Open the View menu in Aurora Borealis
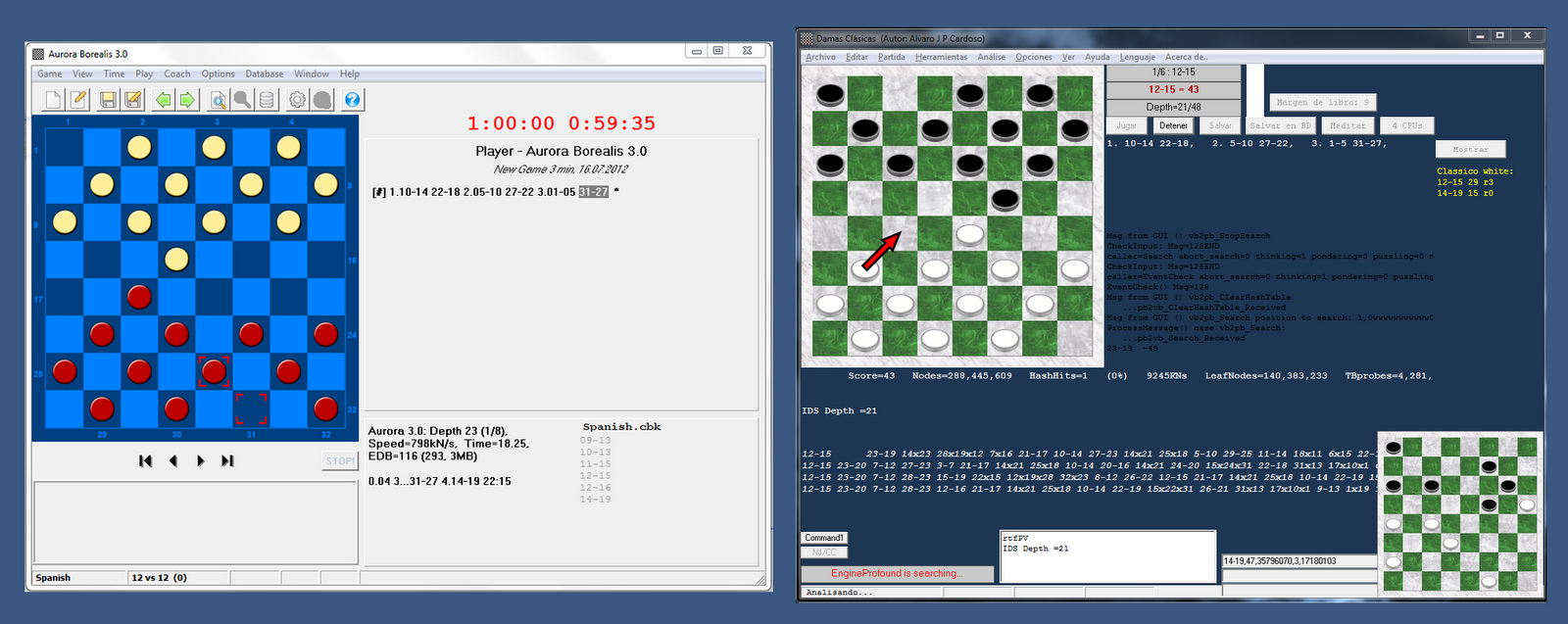 coord(82,73)
